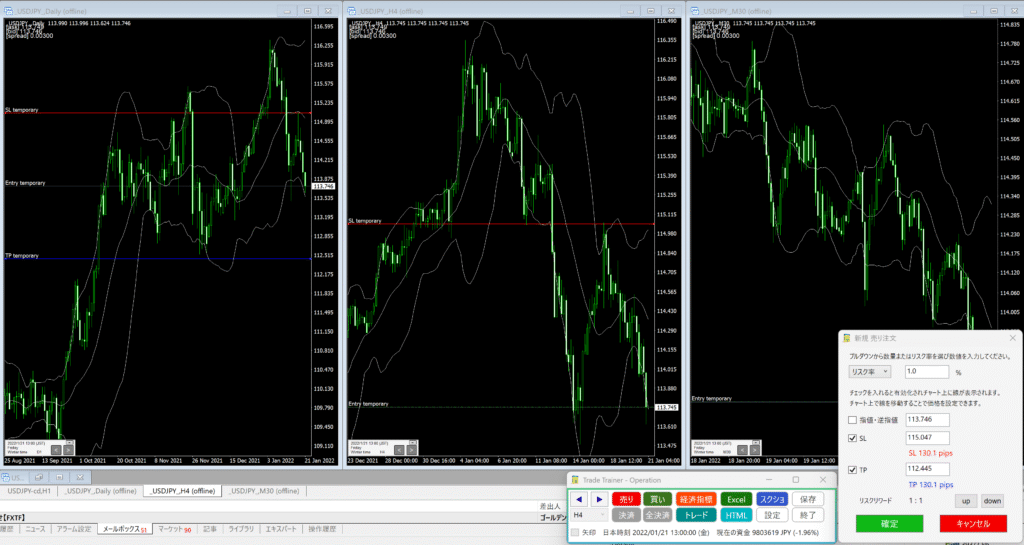1024x545 pixels.
Task: Open 設定 settings in Trade Trainer
Action: pos(772,515)
